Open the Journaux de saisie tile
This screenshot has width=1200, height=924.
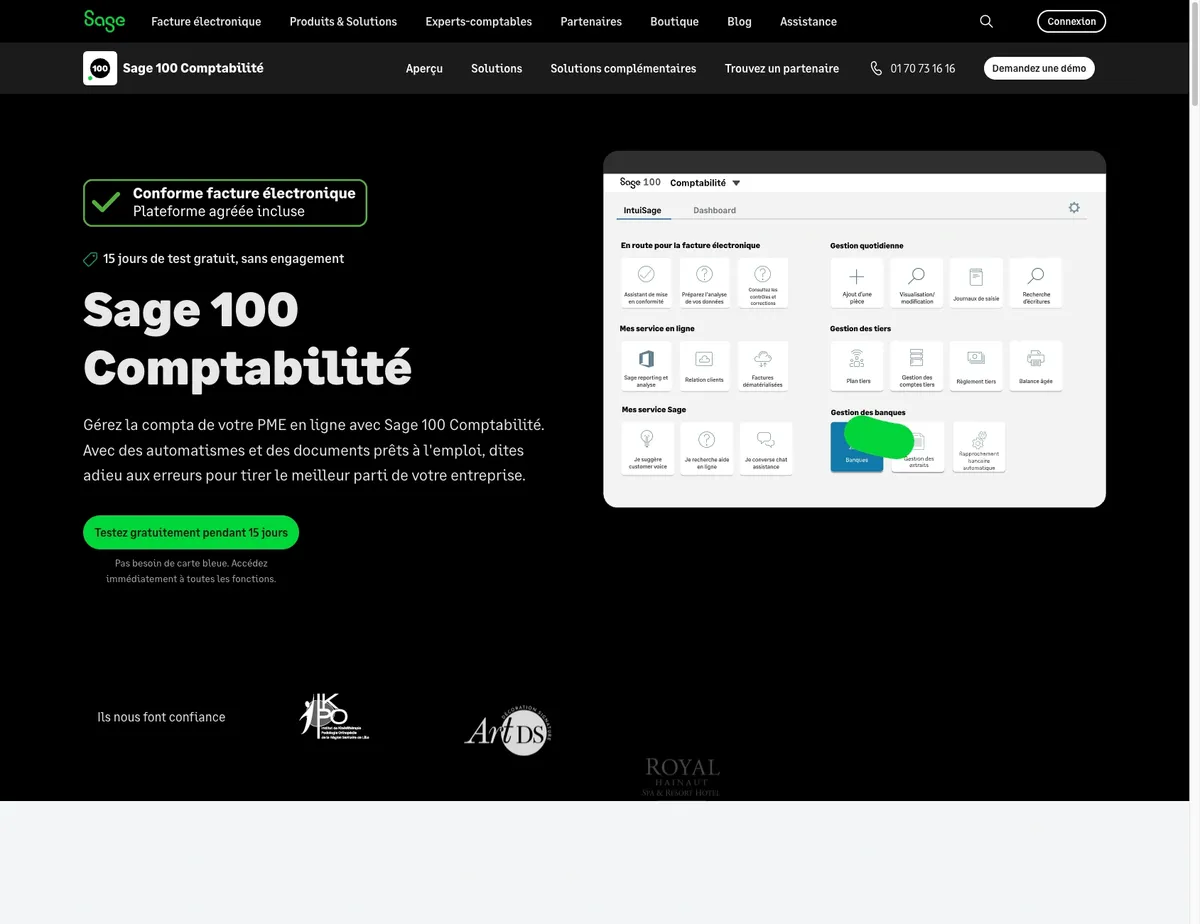[x=976, y=283]
